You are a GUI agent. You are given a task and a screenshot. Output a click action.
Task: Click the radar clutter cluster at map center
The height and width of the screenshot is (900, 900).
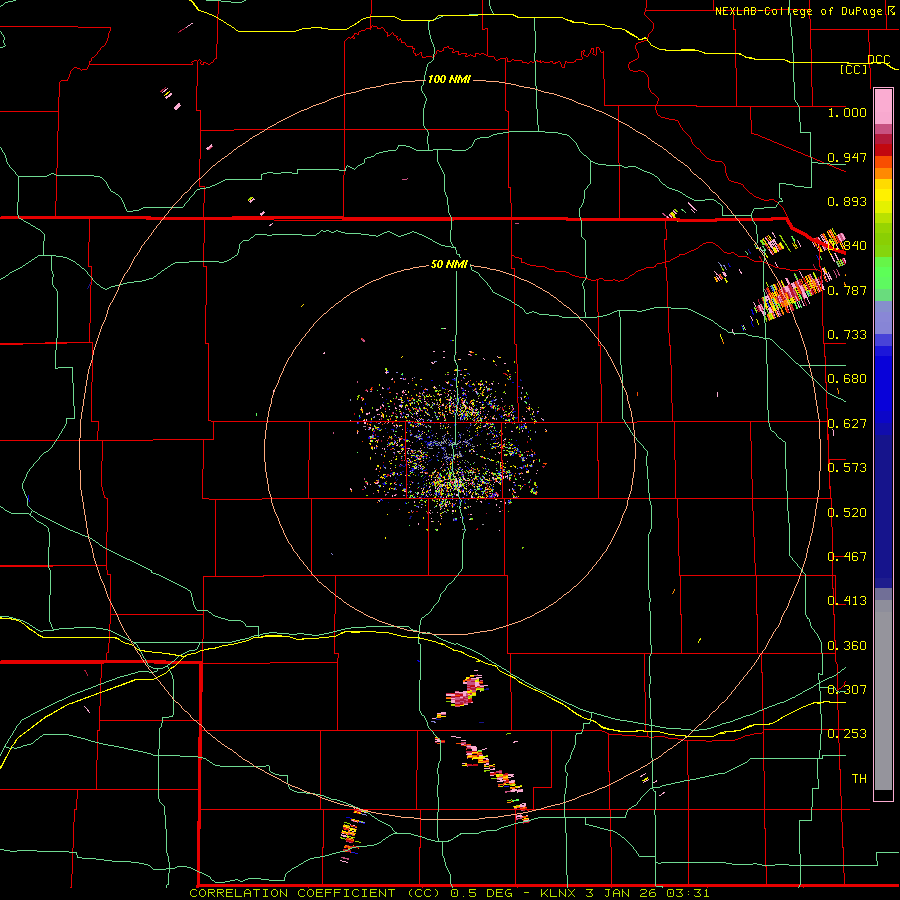[451, 439]
